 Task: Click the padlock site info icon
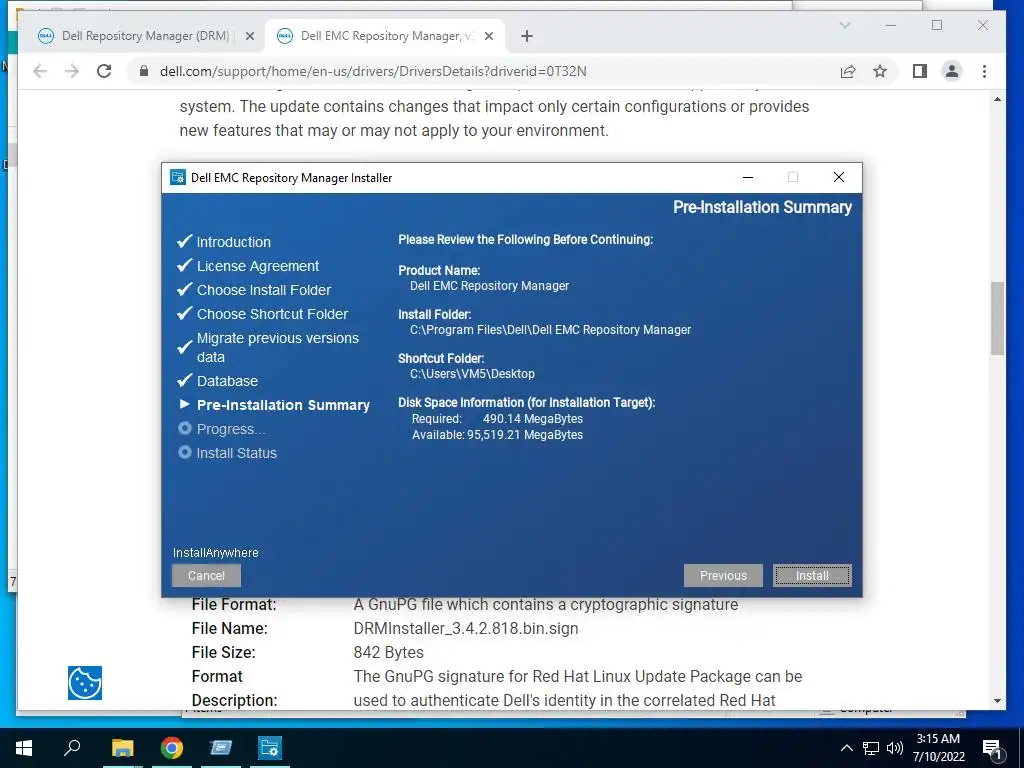pyautogui.click(x=144, y=71)
